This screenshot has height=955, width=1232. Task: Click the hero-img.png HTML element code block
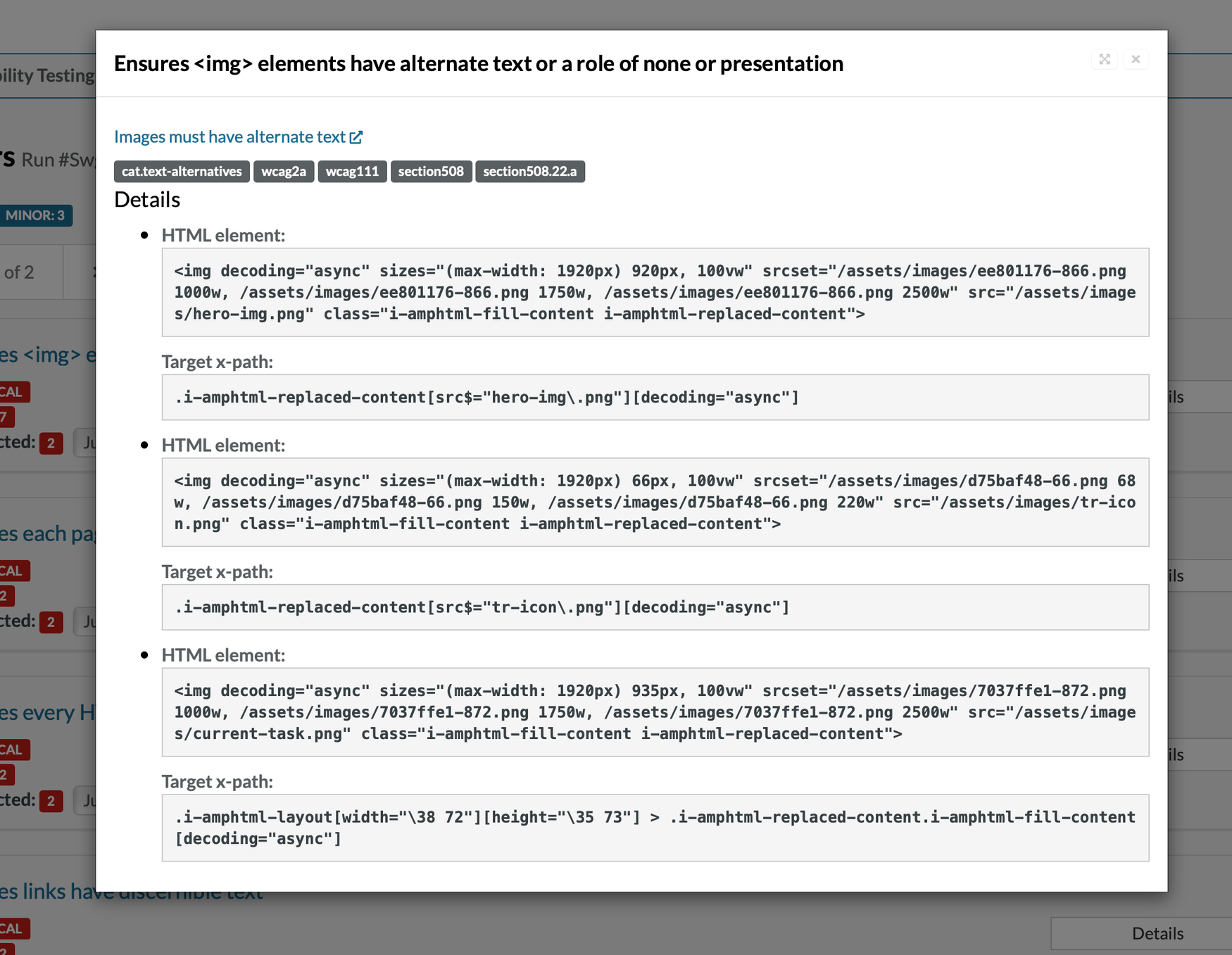click(655, 292)
